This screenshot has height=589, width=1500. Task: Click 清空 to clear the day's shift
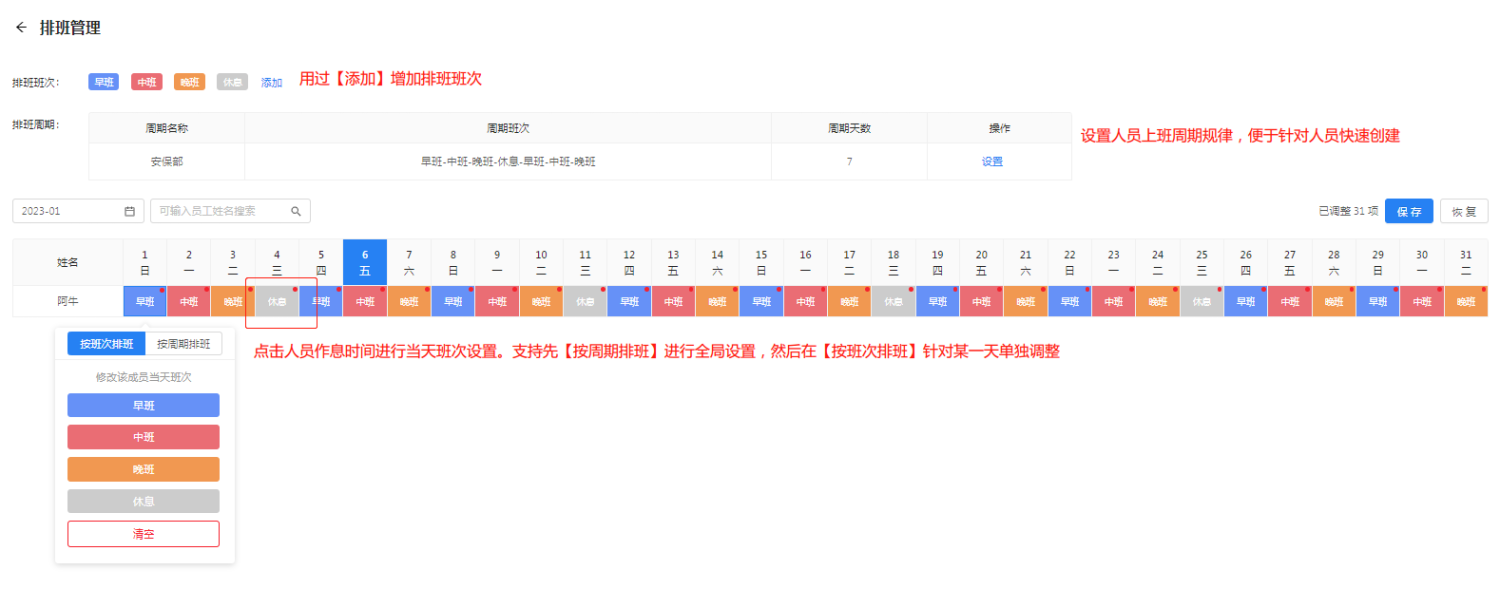tap(143, 534)
